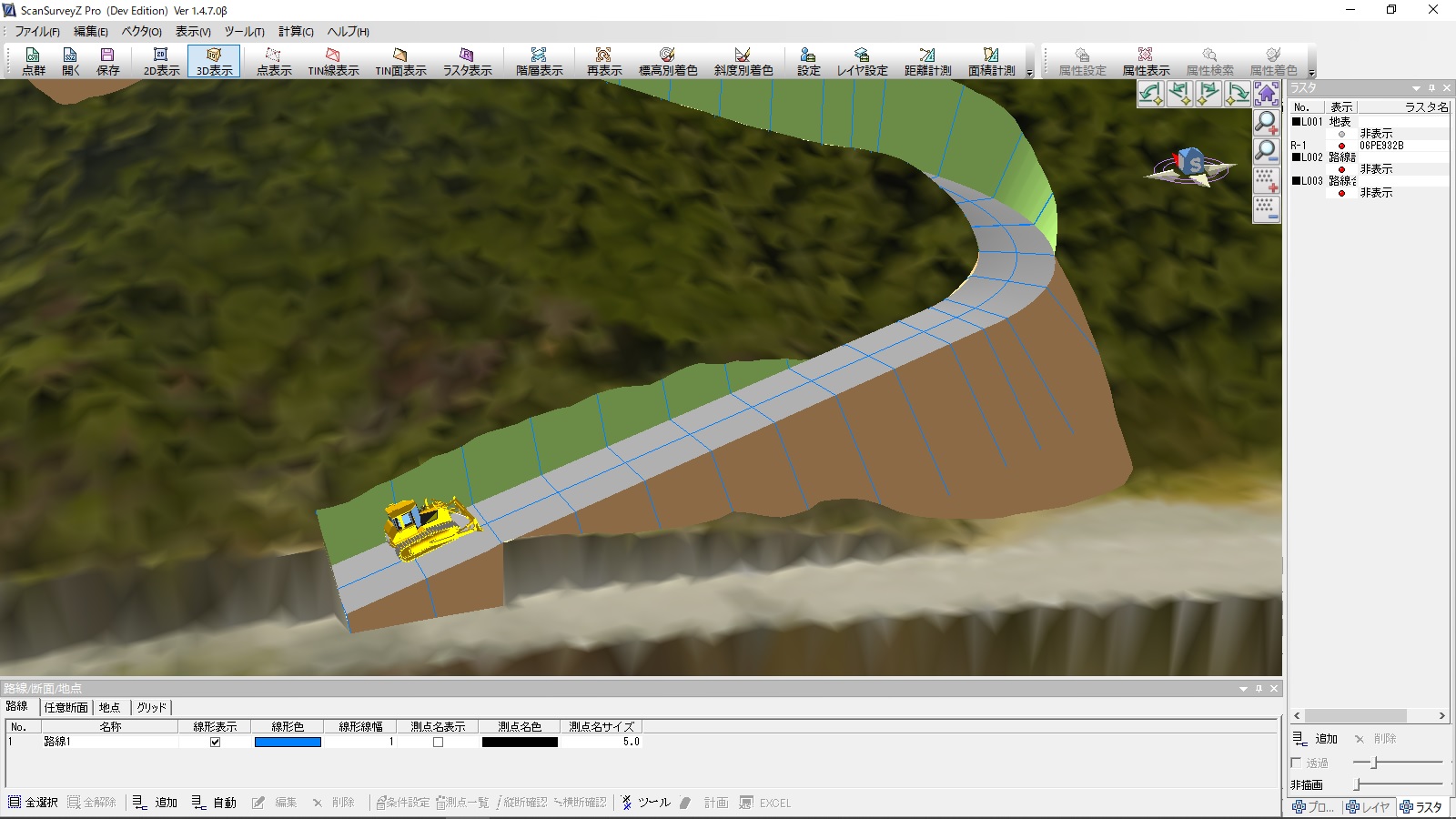This screenshot has width=1456, height=819.
Task: Increase point size with dots plus icon
Action: pos(1267,180)
